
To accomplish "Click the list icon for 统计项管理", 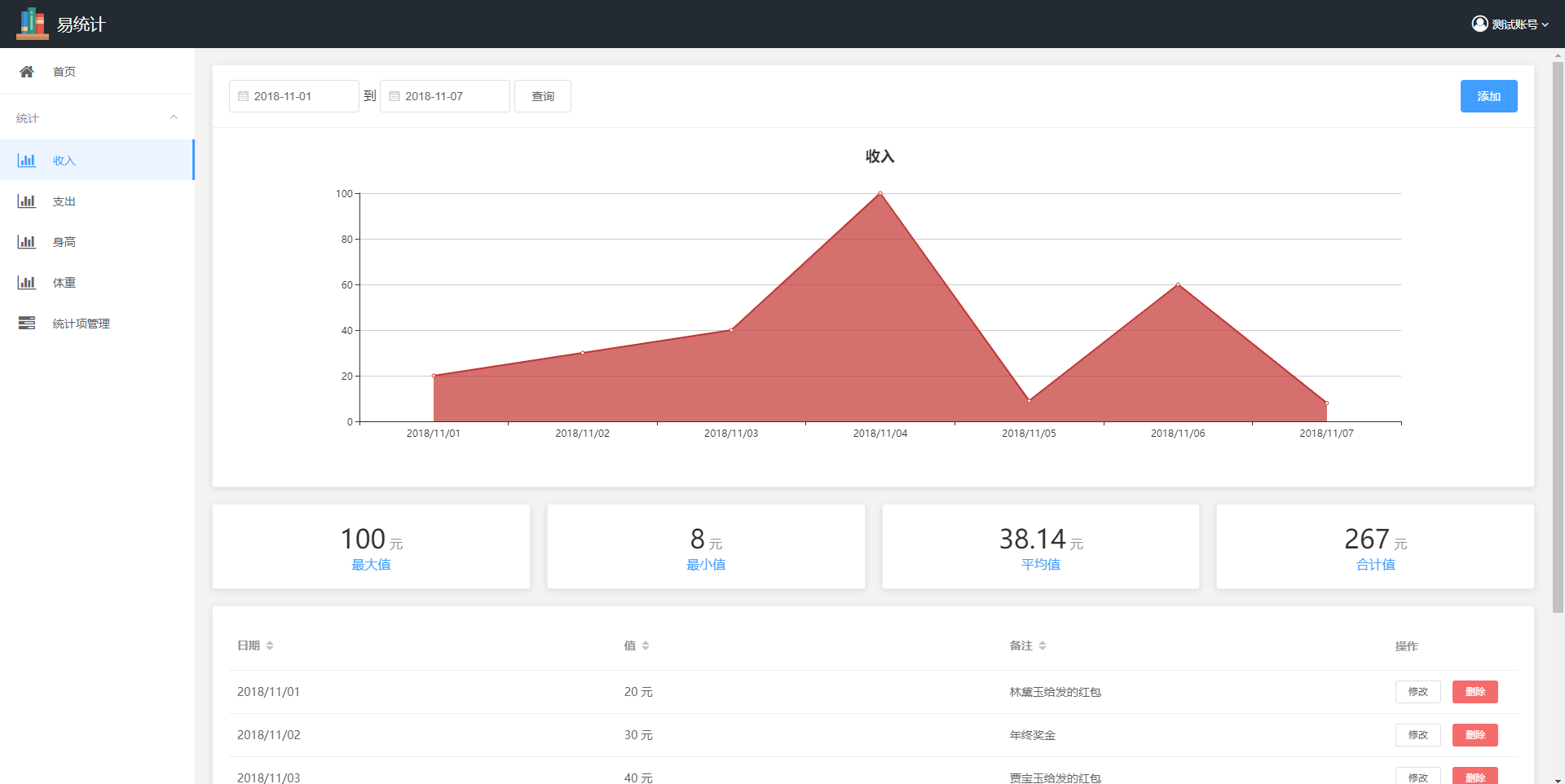I will tap(27, 324).
